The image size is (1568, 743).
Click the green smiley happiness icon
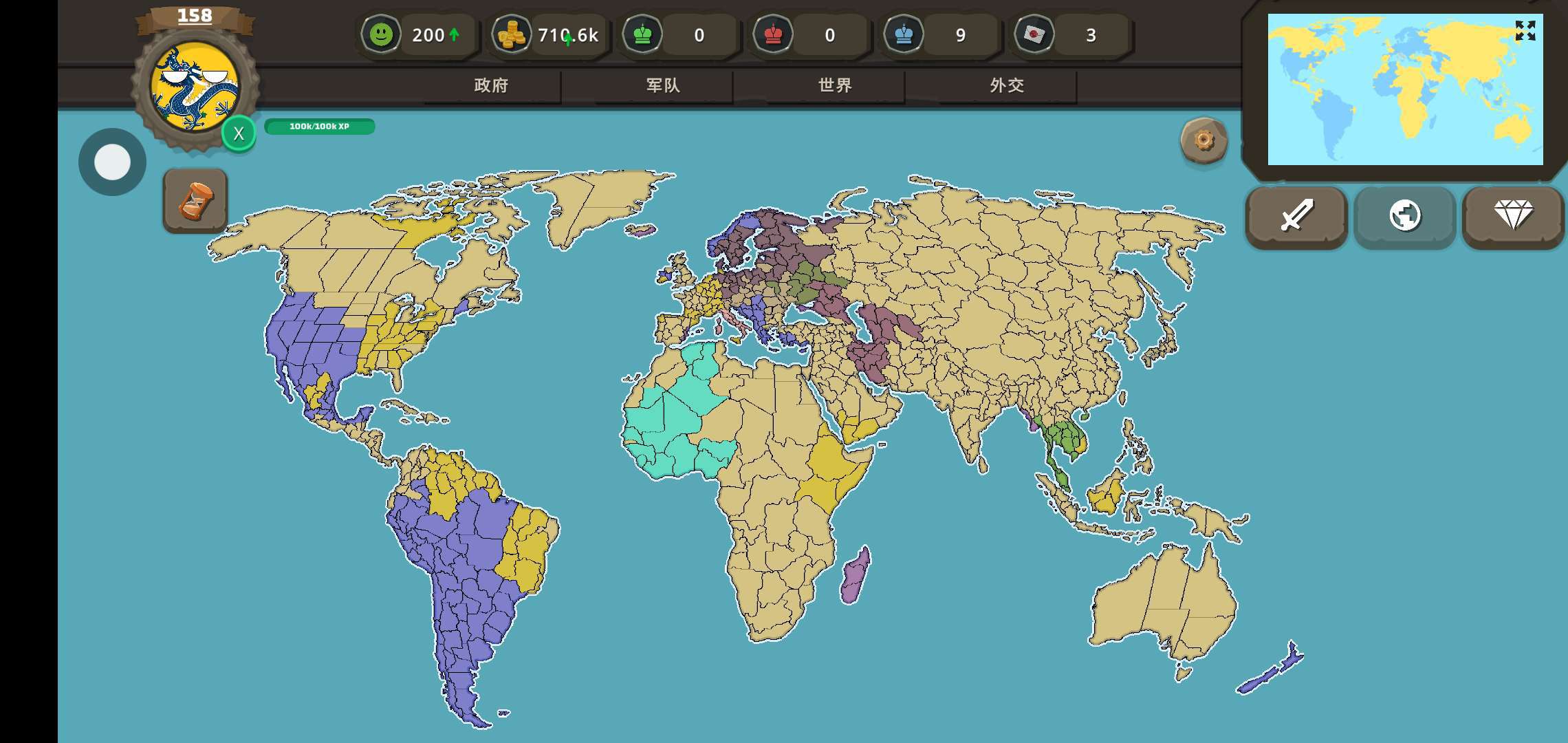click(x=381, y=34)
